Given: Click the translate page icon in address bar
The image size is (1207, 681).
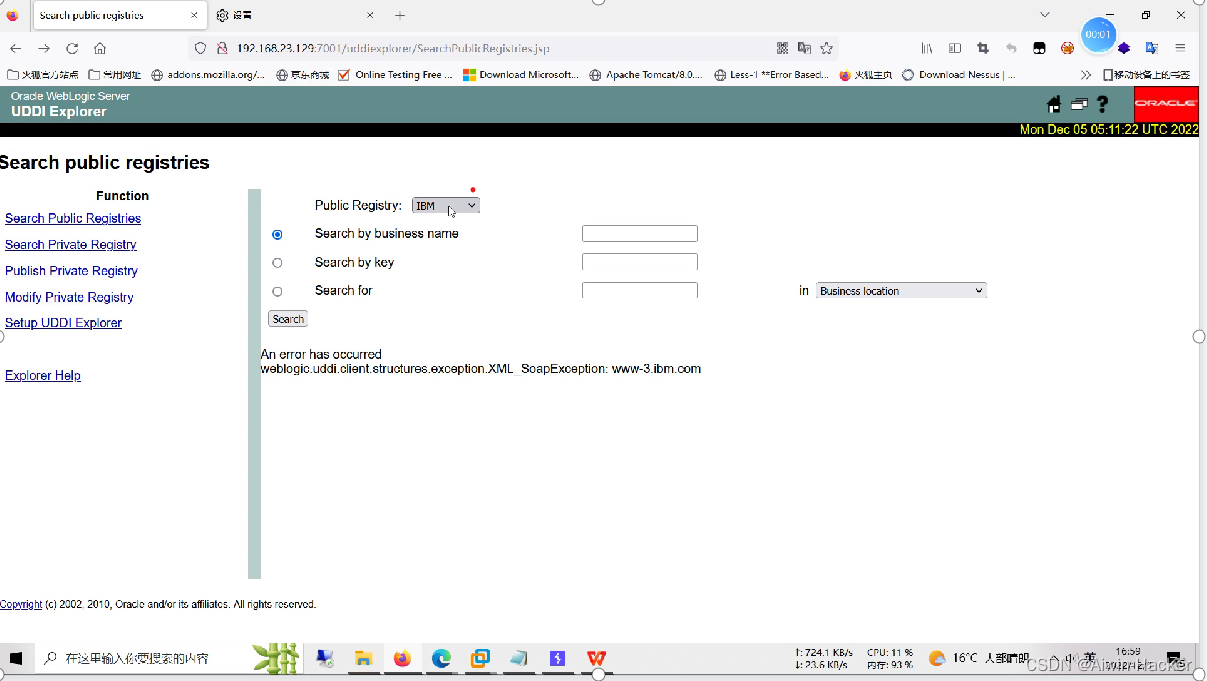Looking at the screenshot, I should click(x=804, y=48).
